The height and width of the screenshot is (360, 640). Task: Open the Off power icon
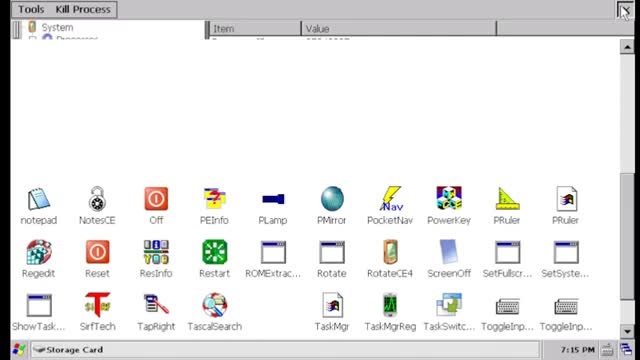[x=156, y=199]
